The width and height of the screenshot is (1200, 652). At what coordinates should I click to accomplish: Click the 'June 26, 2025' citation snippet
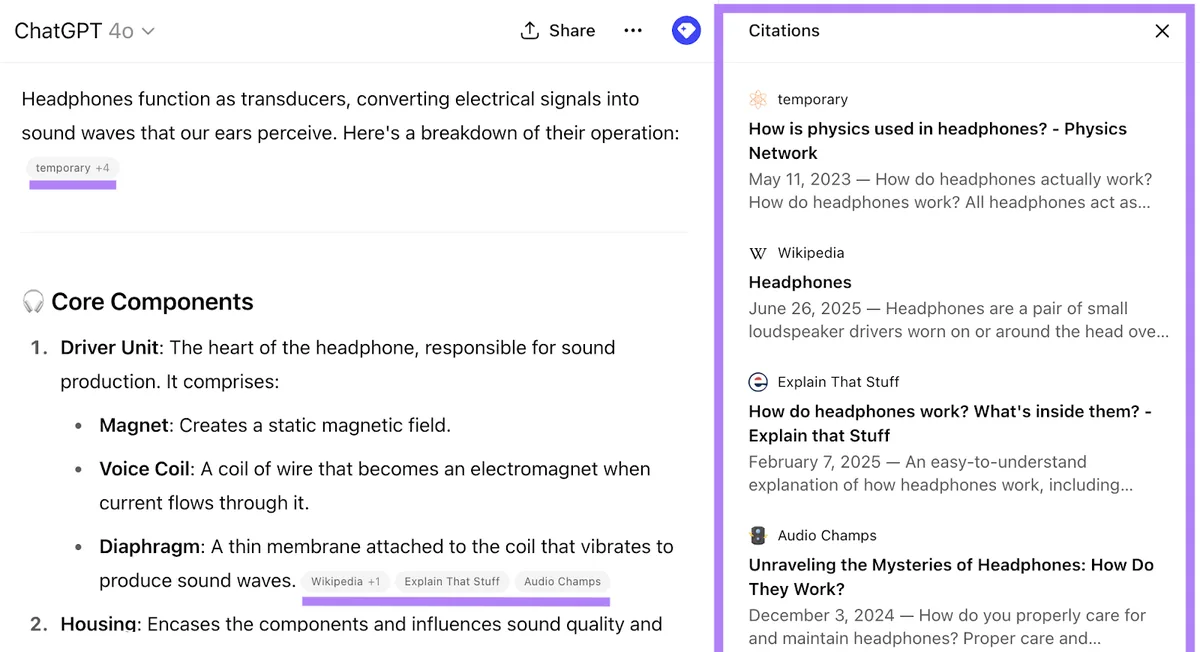[x=958, y=320]
